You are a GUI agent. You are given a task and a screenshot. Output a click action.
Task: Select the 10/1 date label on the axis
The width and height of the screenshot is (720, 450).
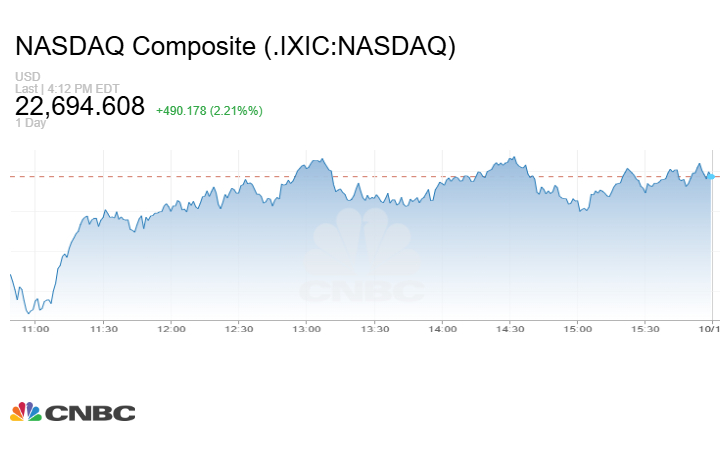708,328
